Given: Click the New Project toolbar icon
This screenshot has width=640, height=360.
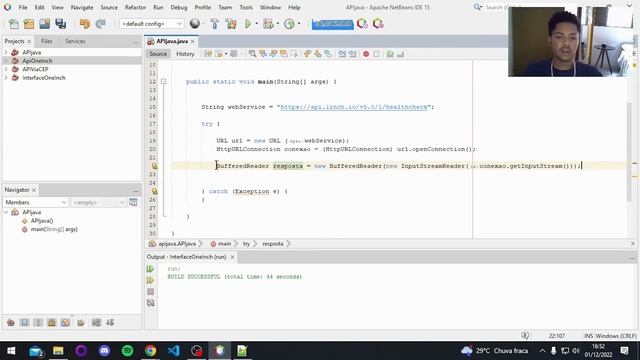Looking at the screenshot, I should tap(29, 24).
